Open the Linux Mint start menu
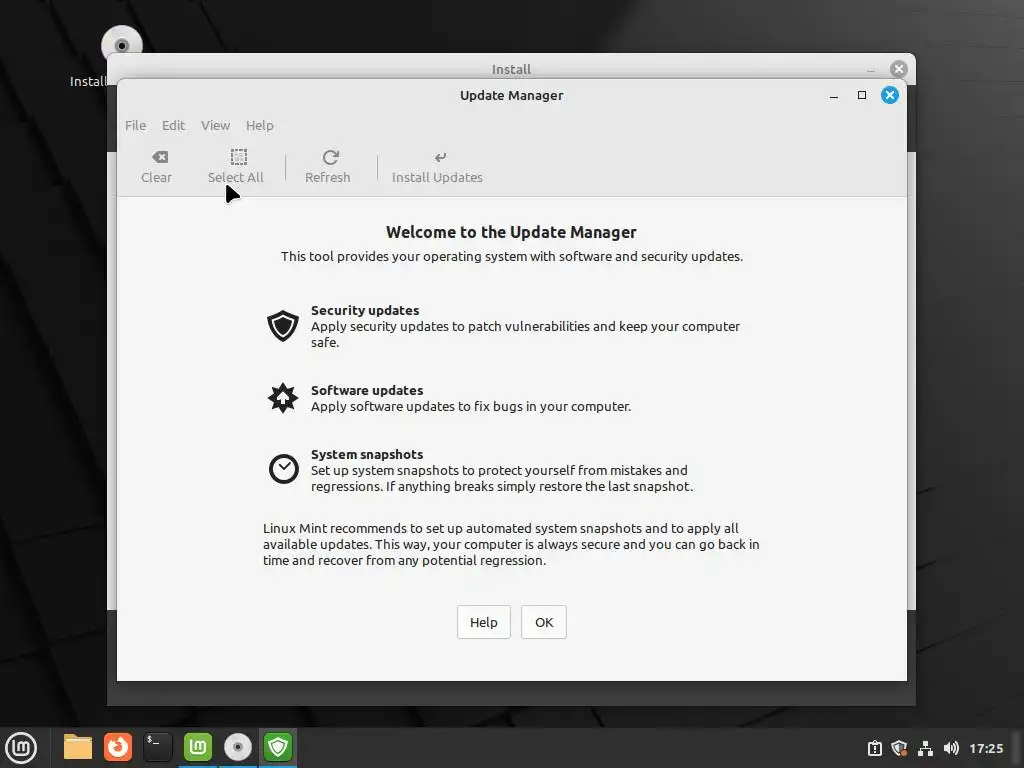 coord(21,748)
